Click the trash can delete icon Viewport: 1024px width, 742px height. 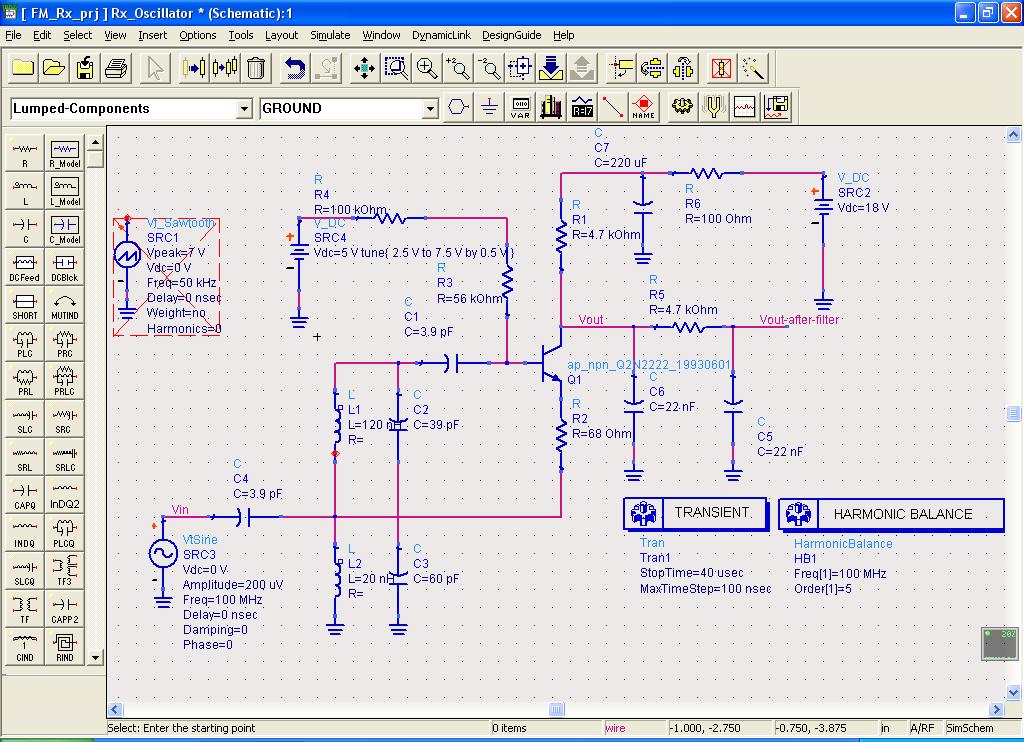[x=256, y=68]
